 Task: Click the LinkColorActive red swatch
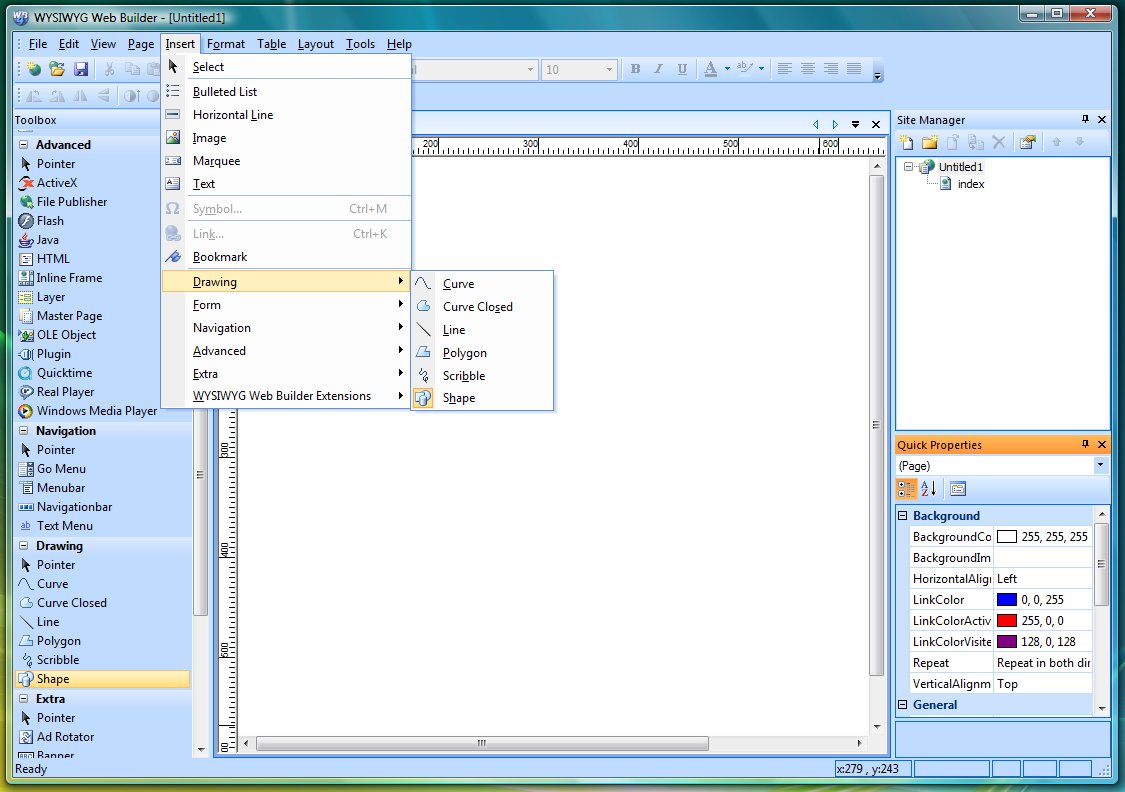click(1007, 621)
